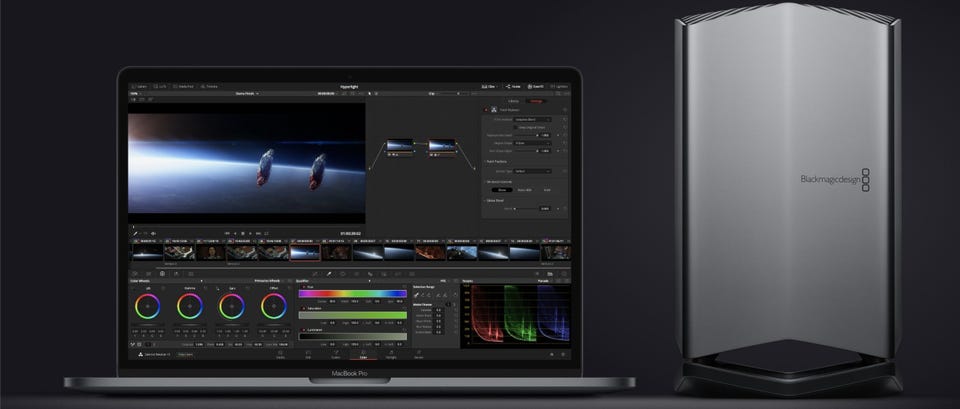Click the stop button under viewer
Viewport: 960px width, 409px height.
click(242, 233)
